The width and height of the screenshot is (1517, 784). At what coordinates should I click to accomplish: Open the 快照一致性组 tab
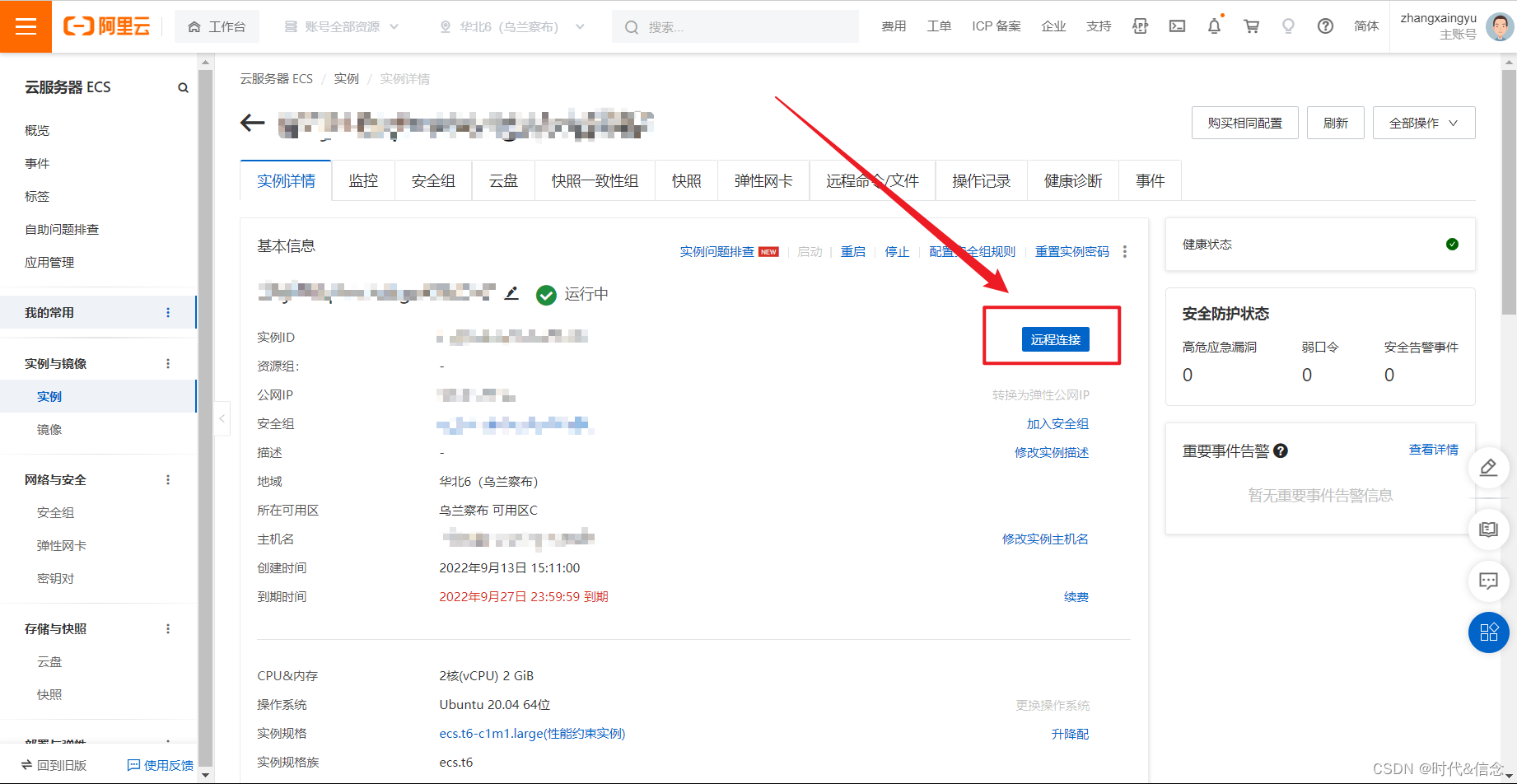pyautogui.click(x=595, y=180)
